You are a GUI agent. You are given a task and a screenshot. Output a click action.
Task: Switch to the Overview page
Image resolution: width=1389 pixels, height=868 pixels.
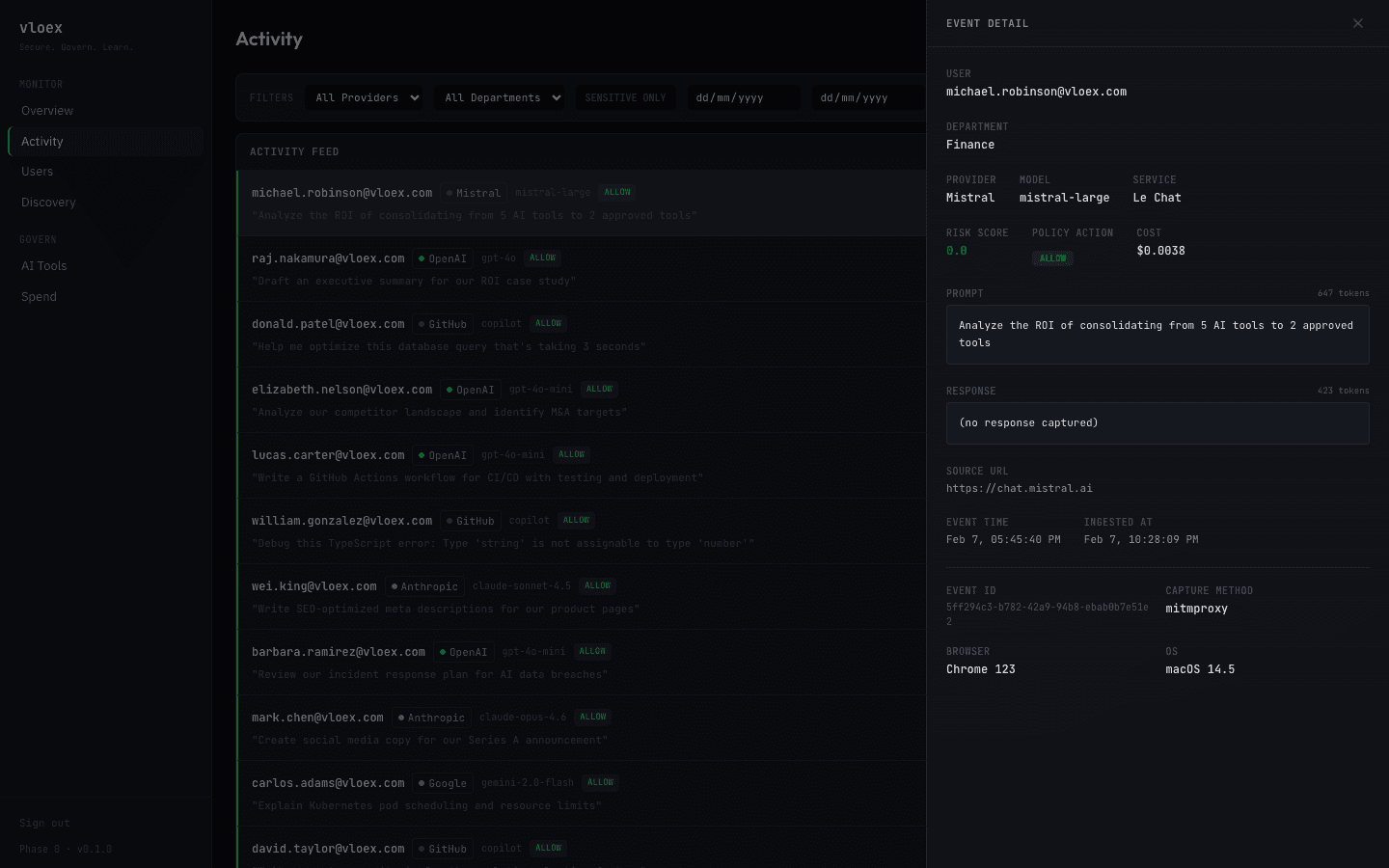click(47, 110)
